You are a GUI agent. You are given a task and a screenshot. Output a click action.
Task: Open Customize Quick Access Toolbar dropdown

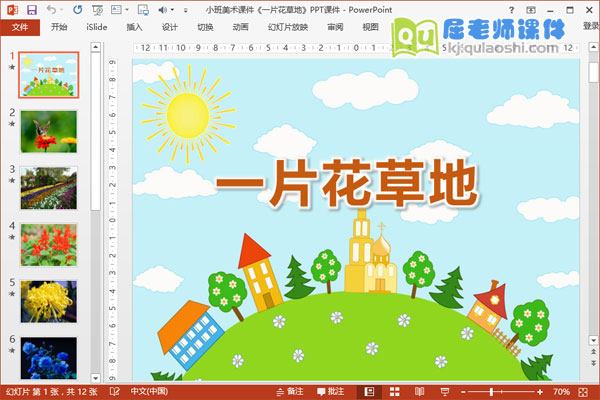click(x=186, y=10)
